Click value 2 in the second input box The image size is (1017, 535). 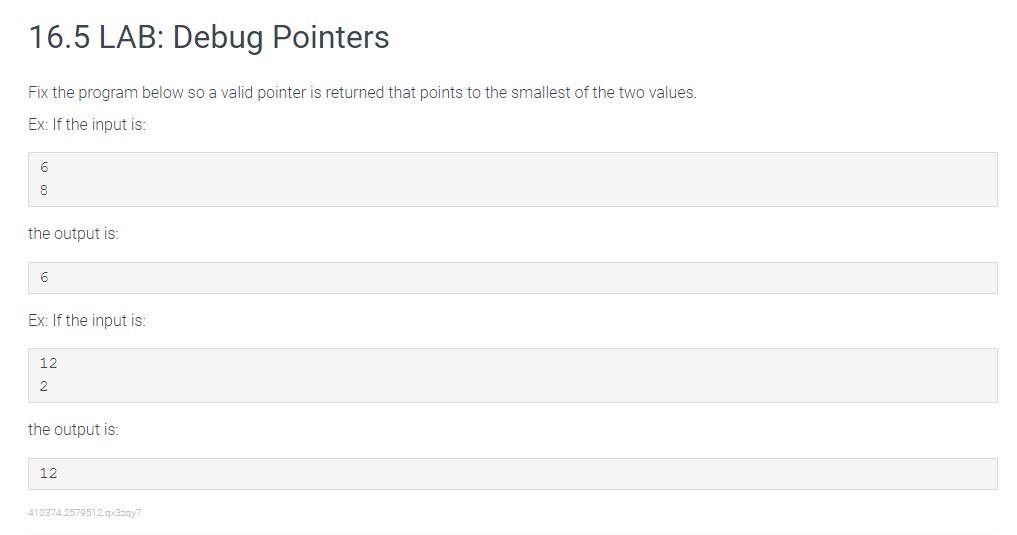pos(44,386)
